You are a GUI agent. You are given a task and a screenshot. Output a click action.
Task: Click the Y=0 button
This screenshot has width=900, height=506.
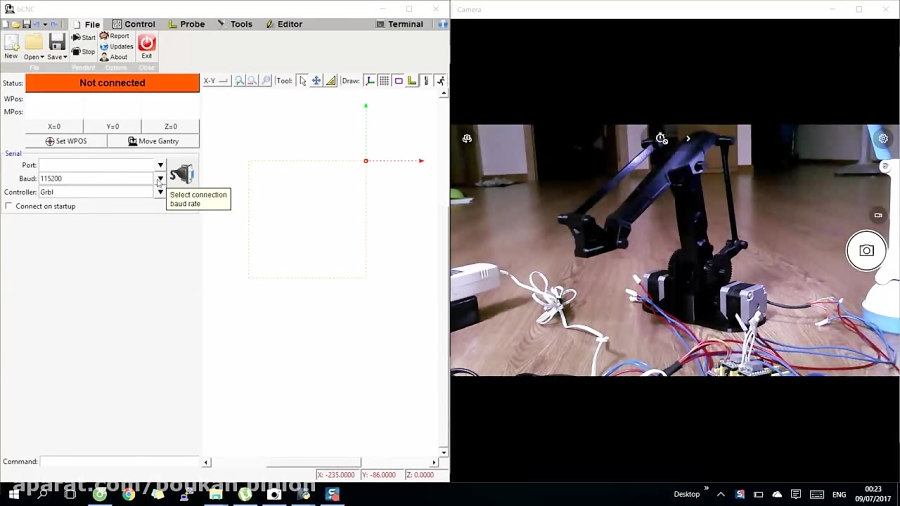click(x=112, y=126)
